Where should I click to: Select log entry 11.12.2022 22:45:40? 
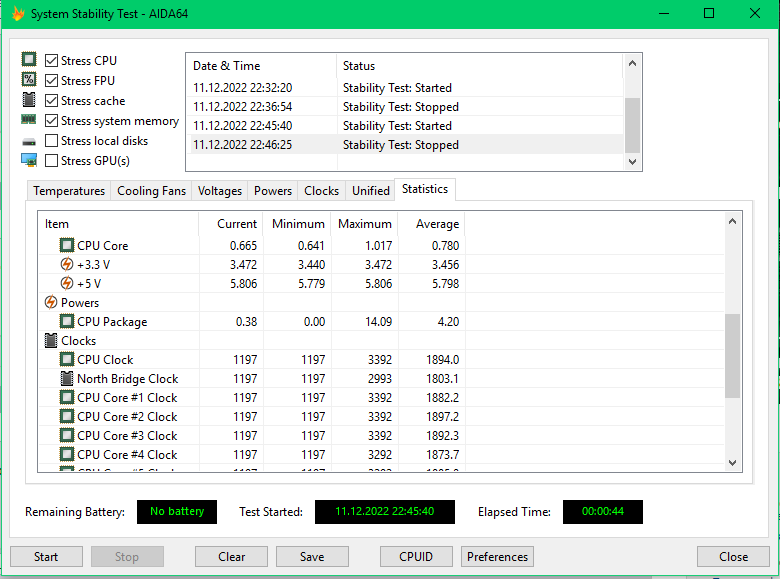405,125
